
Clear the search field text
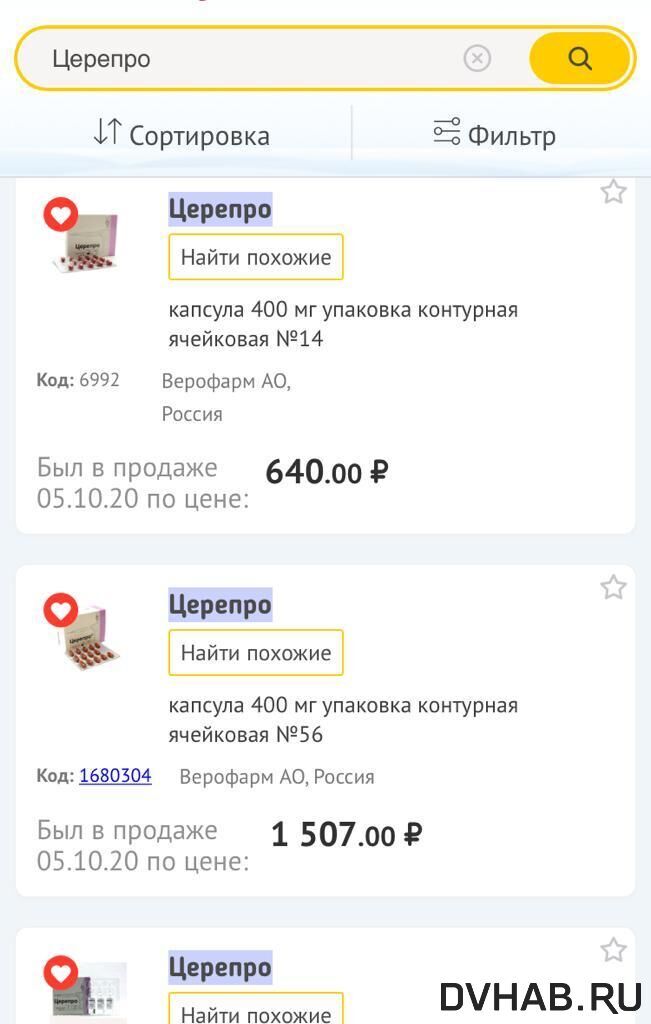coord(477,58)
